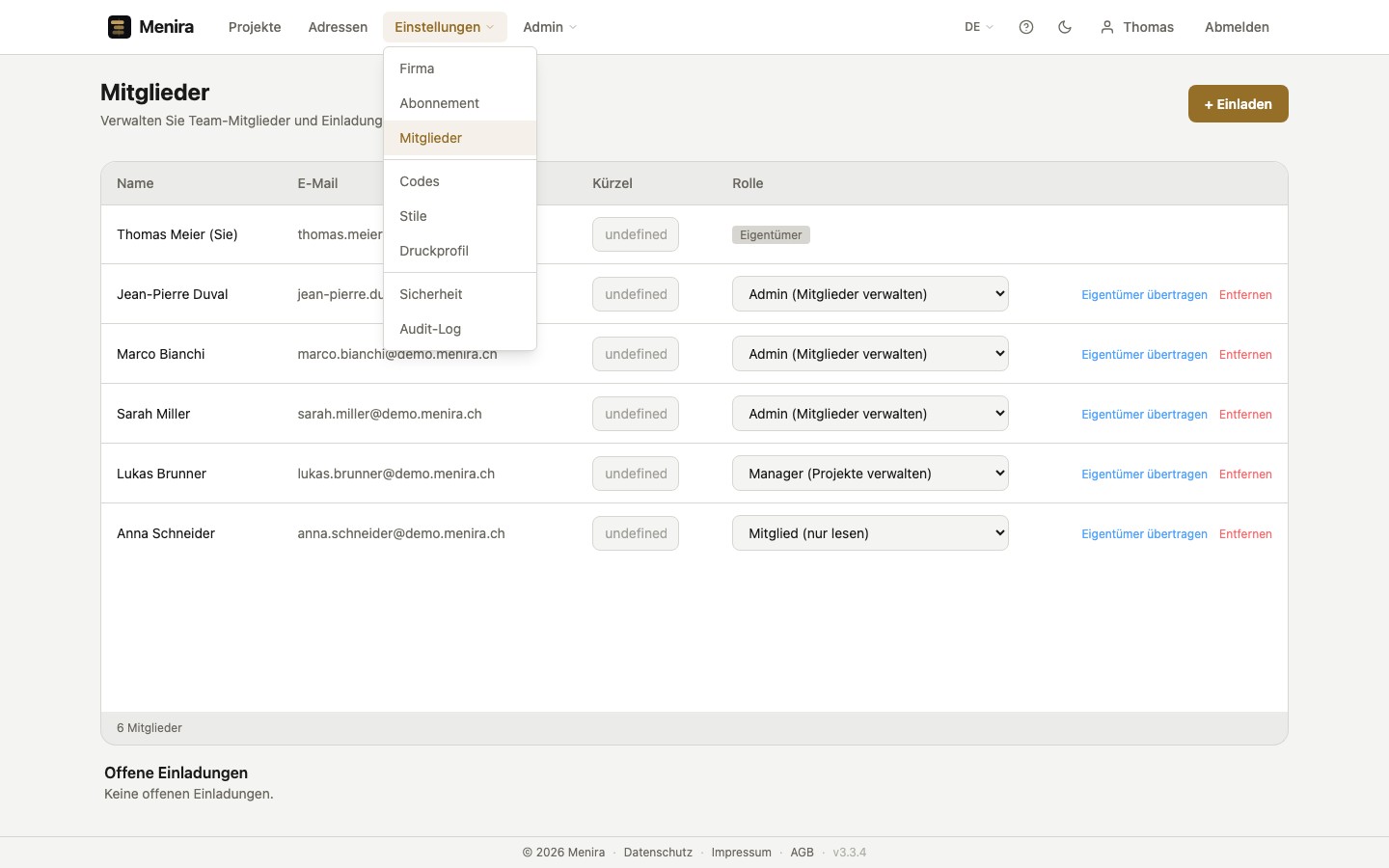
Task: Remove Jean-Pierre Duval from members
Action: pyautogui.click(x=1245, y=295)
